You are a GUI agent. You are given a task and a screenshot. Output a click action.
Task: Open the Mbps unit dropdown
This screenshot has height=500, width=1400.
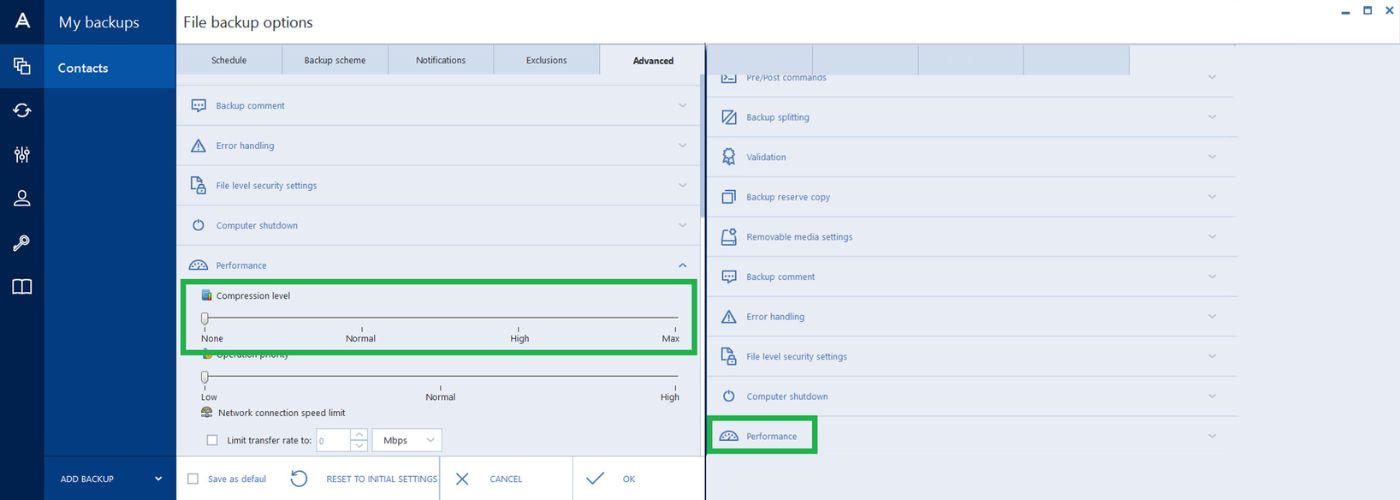(x=408, y=440)
